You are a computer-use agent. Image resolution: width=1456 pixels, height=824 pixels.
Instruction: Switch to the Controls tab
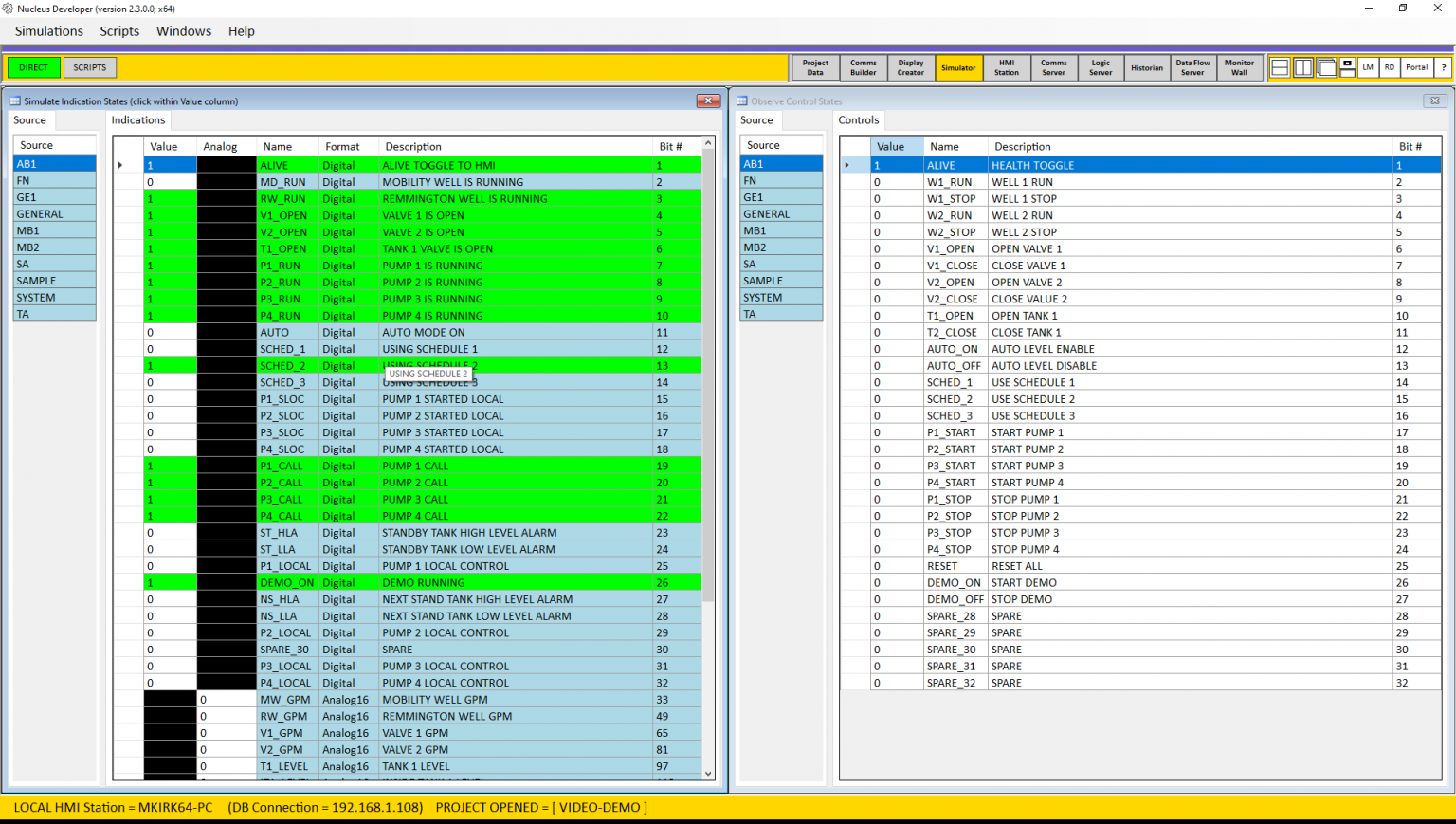point(858,120)
